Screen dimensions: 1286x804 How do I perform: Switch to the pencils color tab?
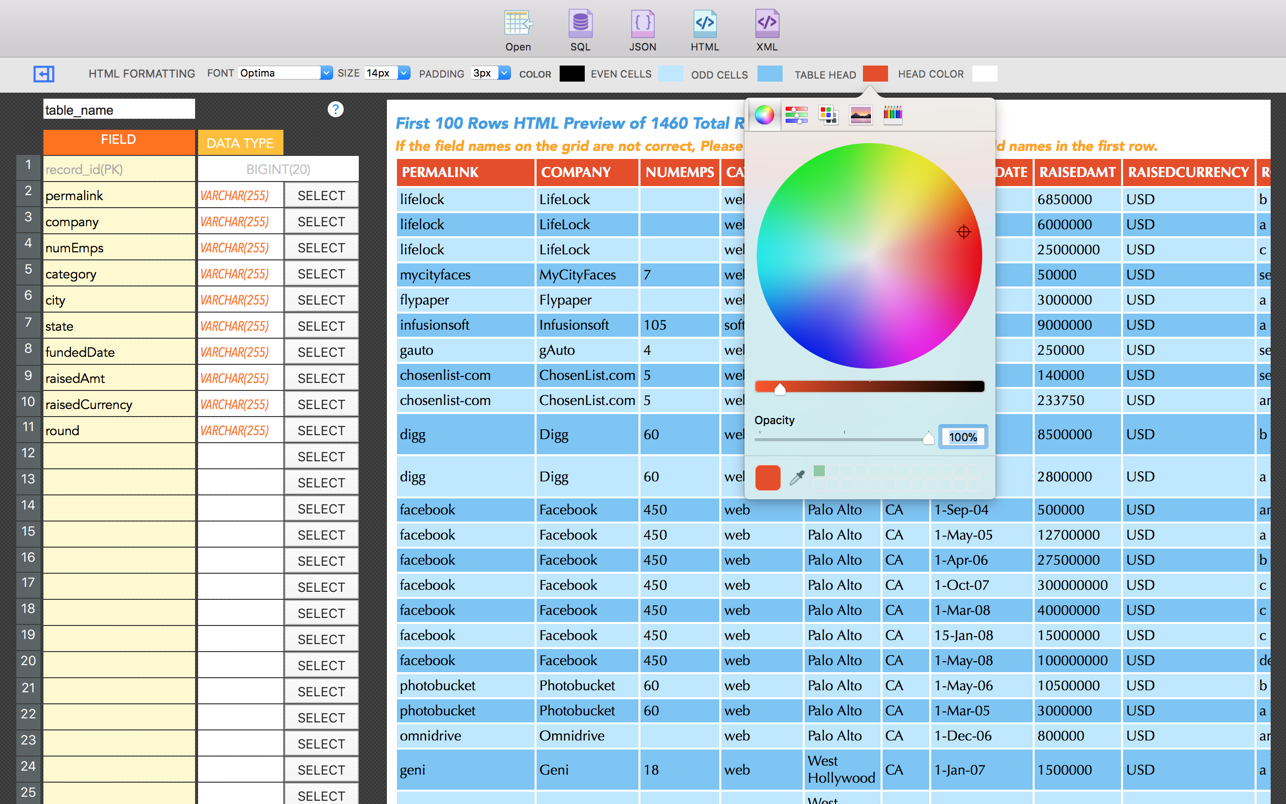[x=892, y=115]
